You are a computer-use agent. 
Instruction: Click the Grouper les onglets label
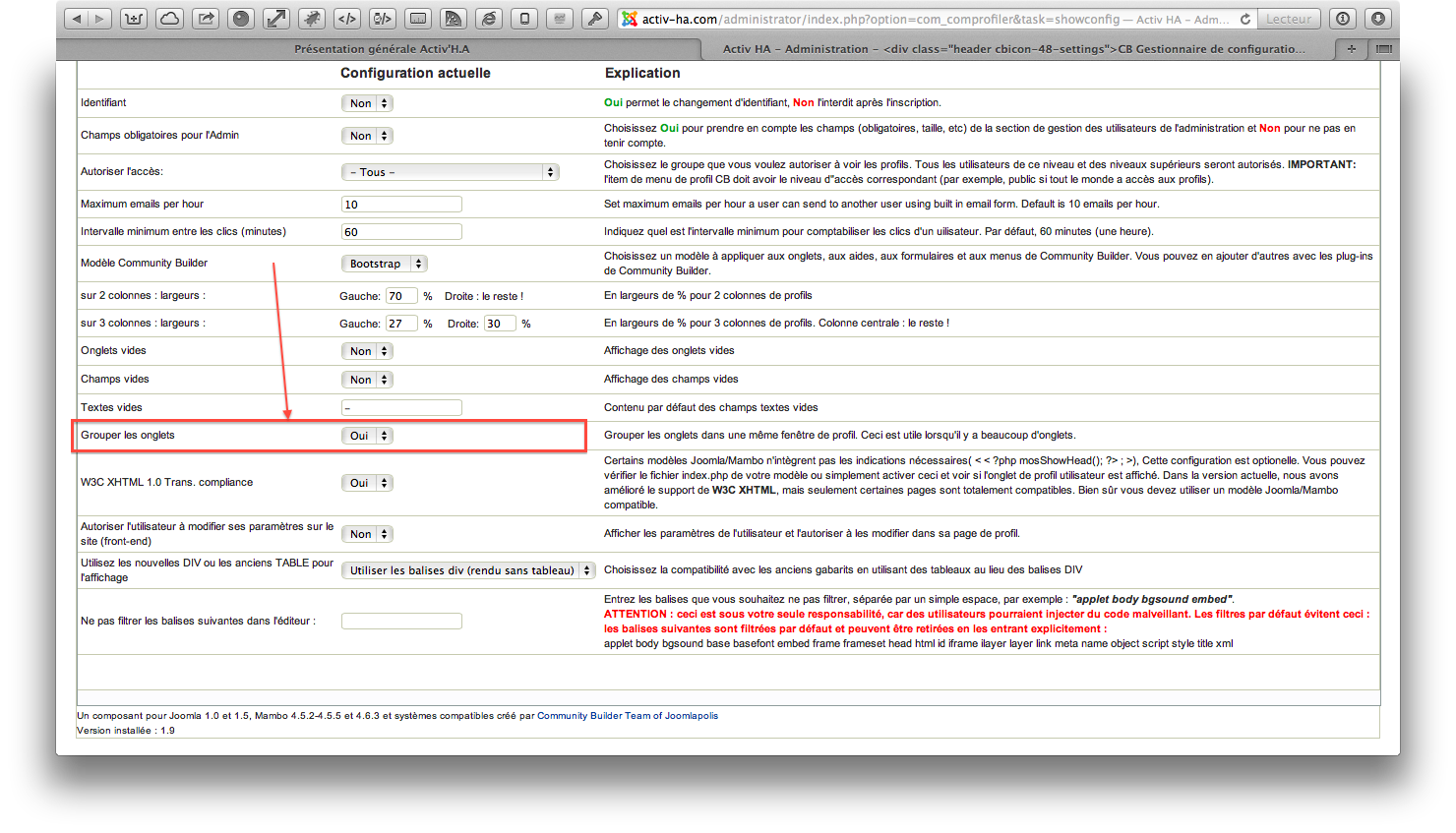click(128, 435)
